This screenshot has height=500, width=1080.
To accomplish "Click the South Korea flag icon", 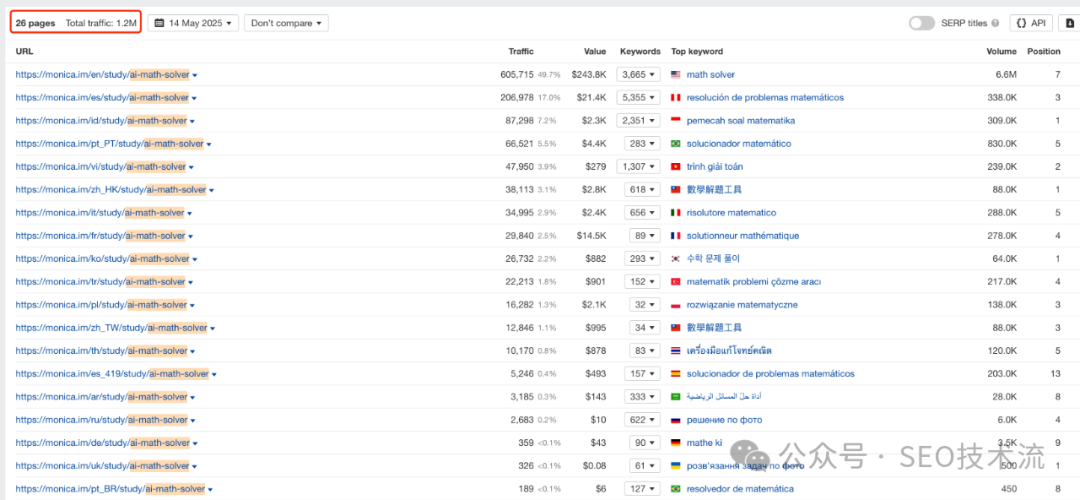I will [x=676, y=259].
